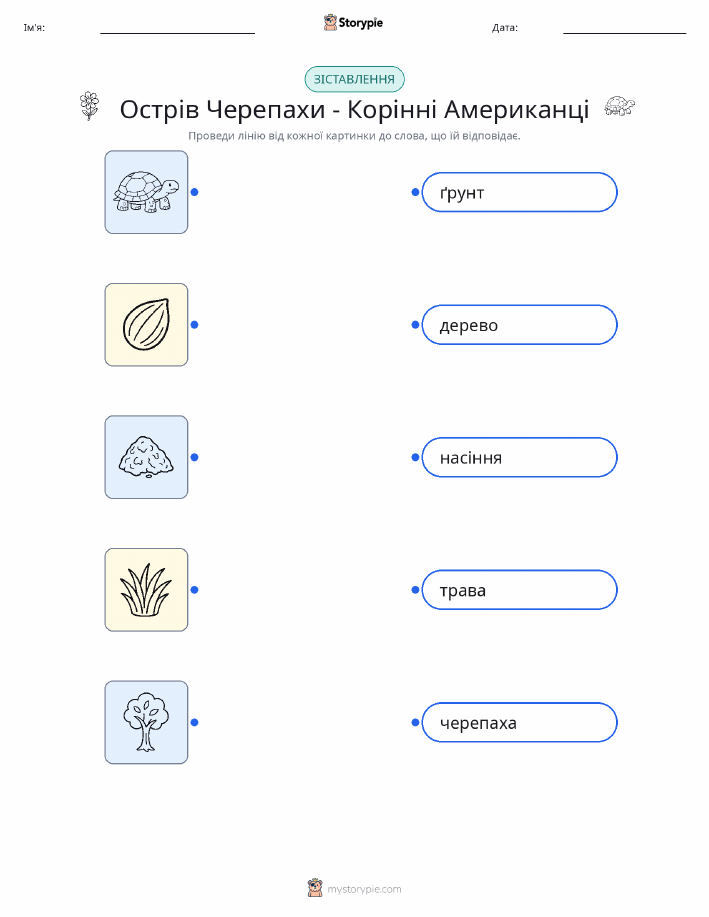Click the word box трава
Screen dimensions: 709x917
point(519,590)
